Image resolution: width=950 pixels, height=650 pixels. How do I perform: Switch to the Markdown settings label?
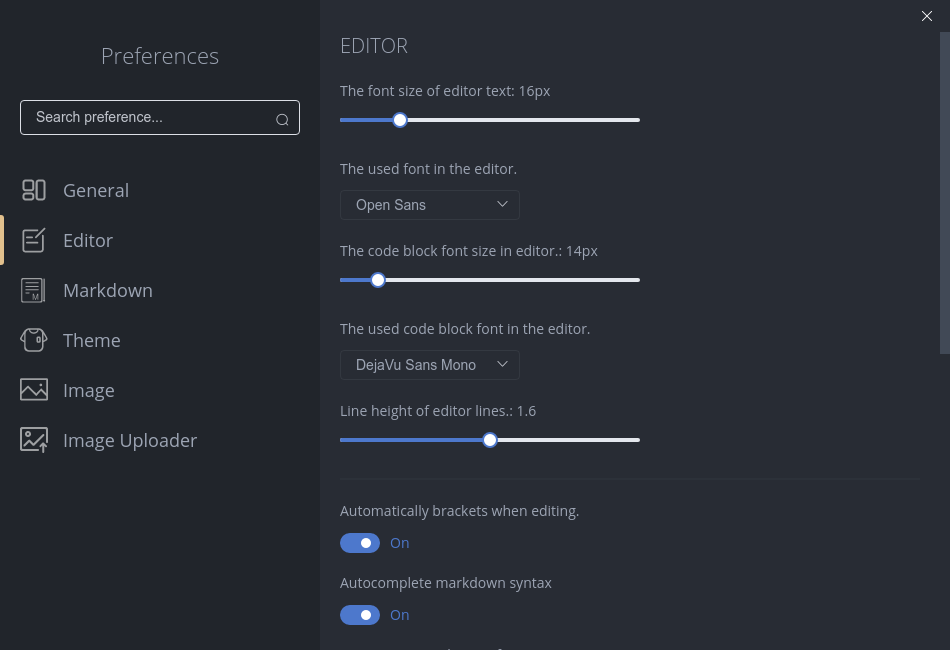tap(108, 290)
